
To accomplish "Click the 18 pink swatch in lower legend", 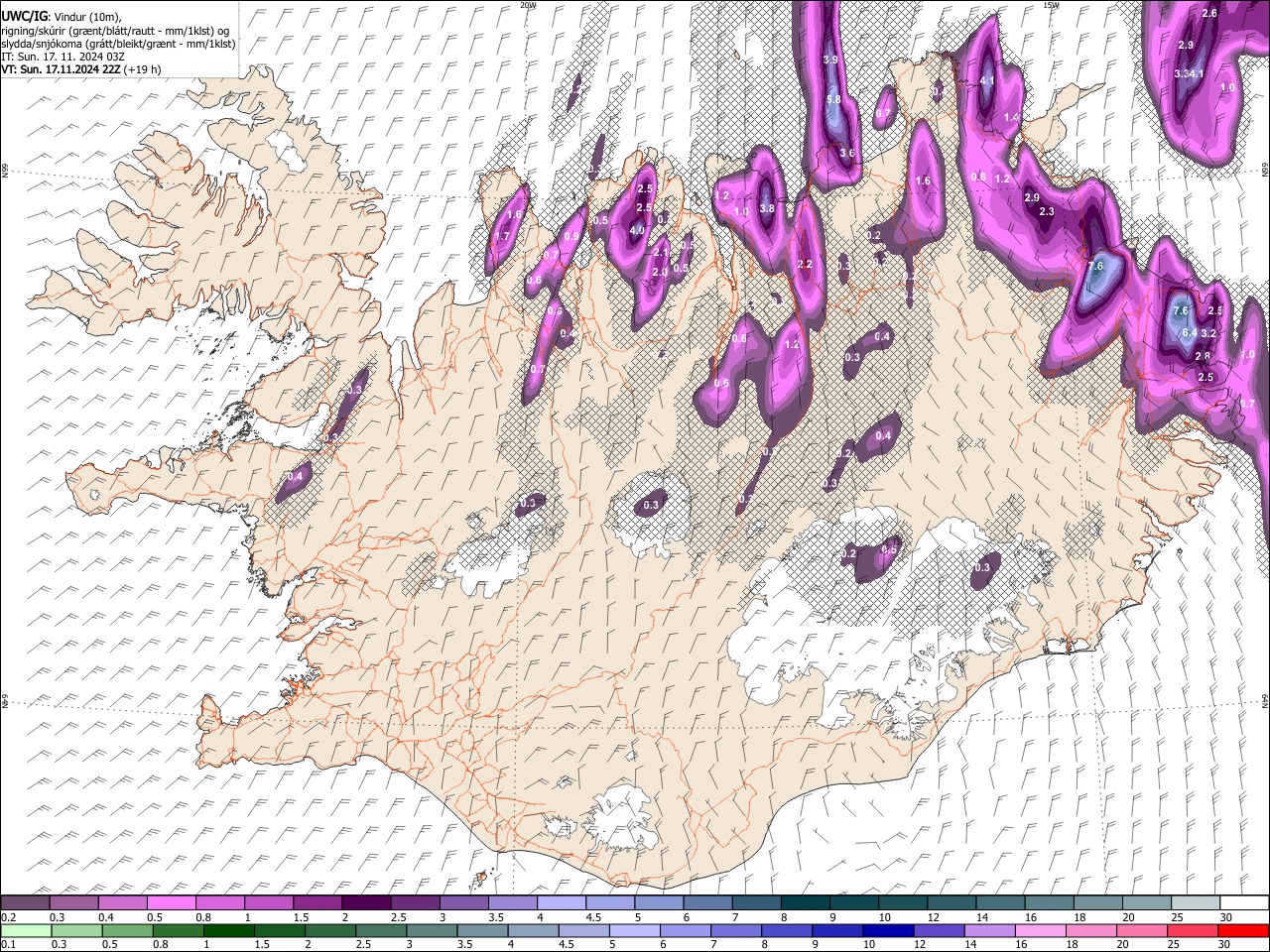I will 1090,930.
